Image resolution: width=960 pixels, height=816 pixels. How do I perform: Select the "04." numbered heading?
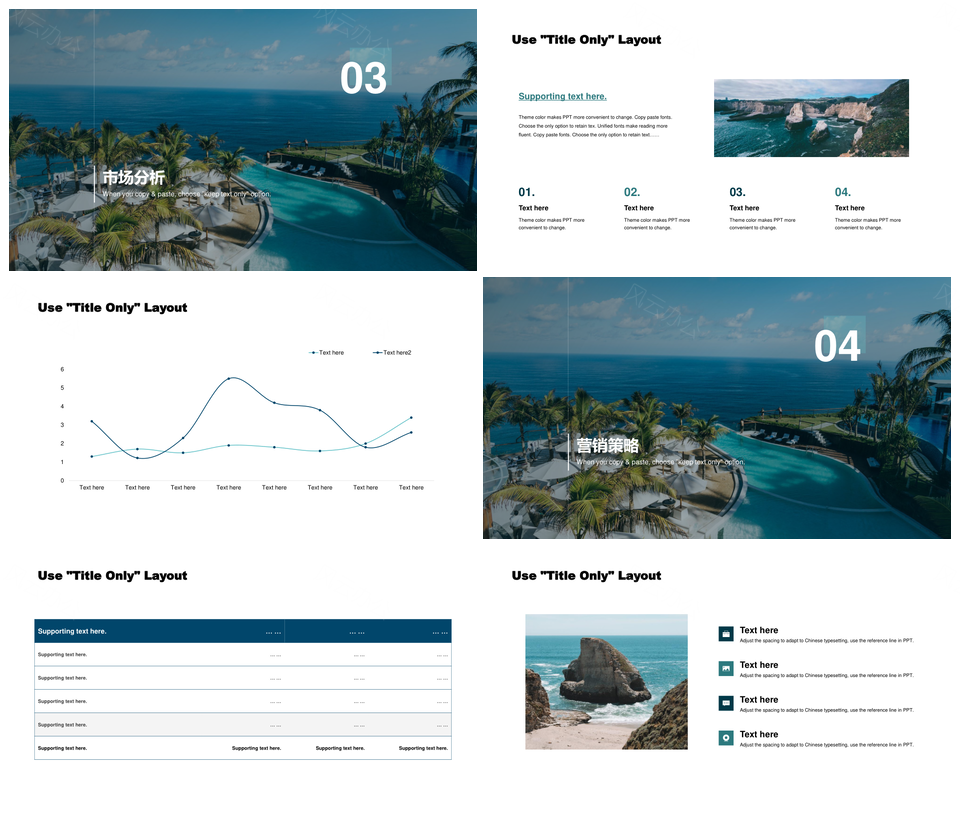843,192
